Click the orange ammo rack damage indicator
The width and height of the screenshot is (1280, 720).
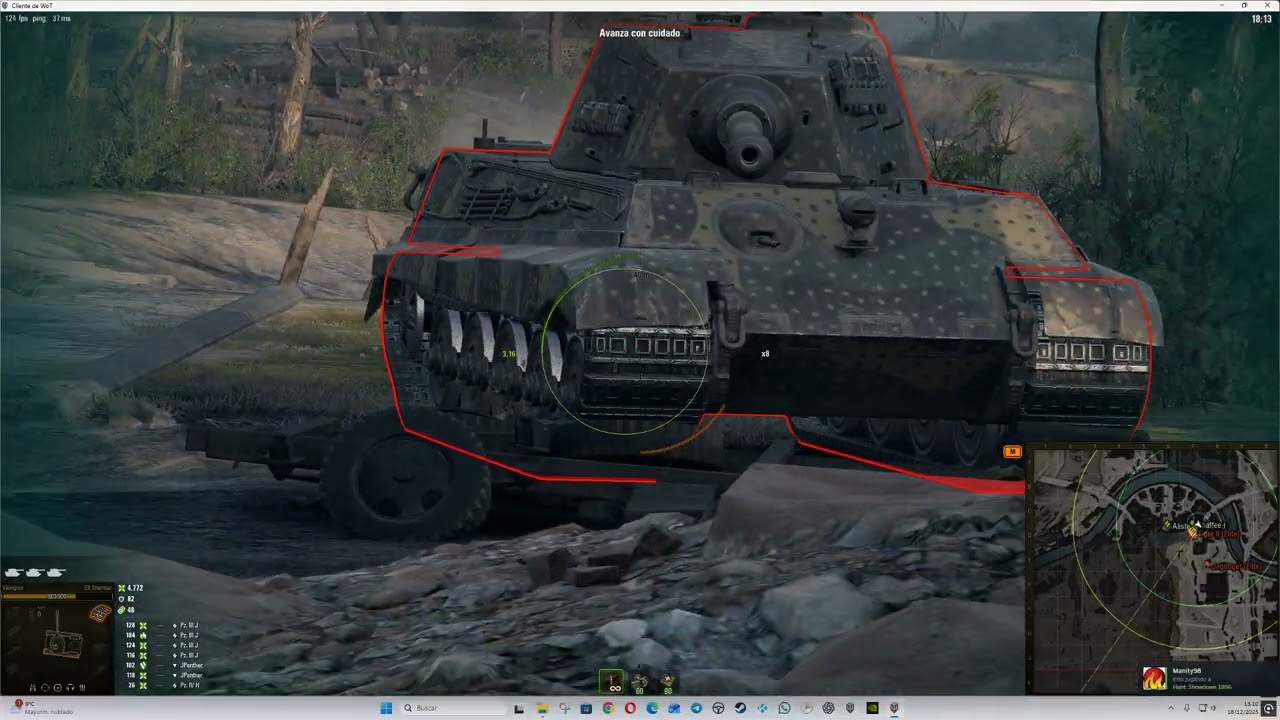point(100,613)
